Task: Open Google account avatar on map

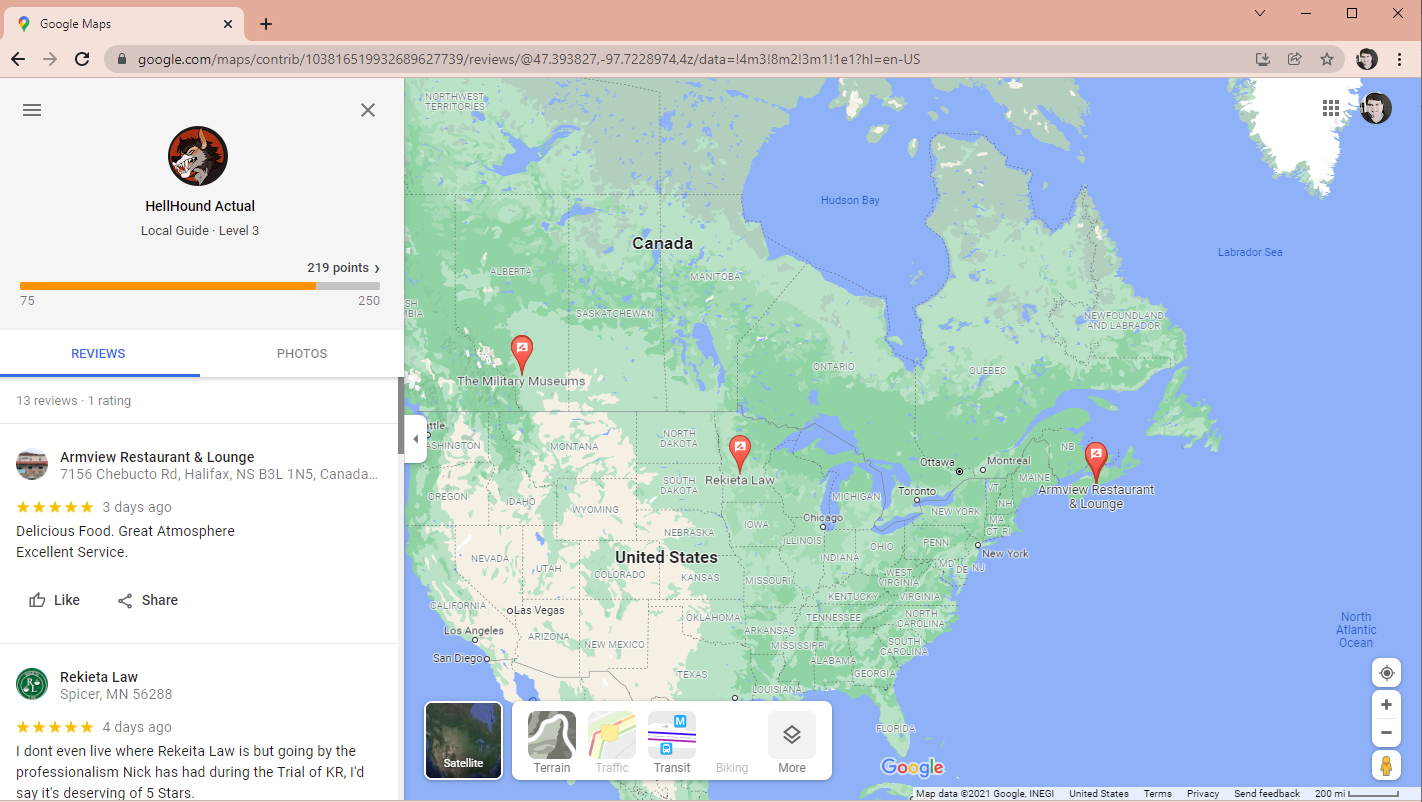Action: tap(1376, 108)
